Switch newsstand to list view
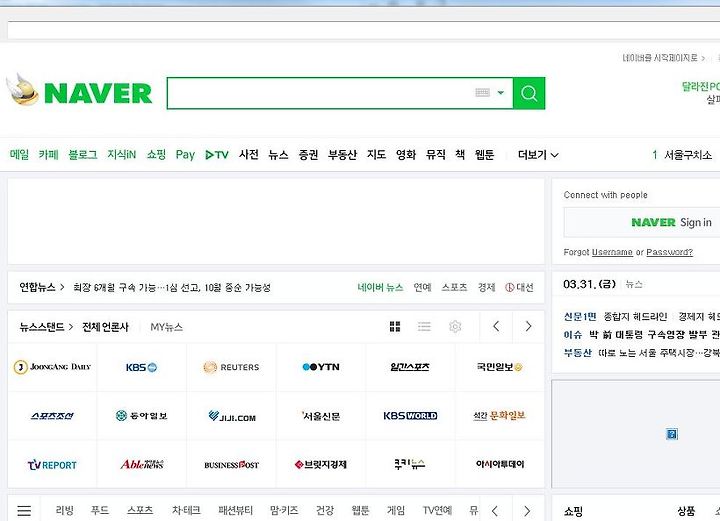The image size is (720, 521). 424,326
